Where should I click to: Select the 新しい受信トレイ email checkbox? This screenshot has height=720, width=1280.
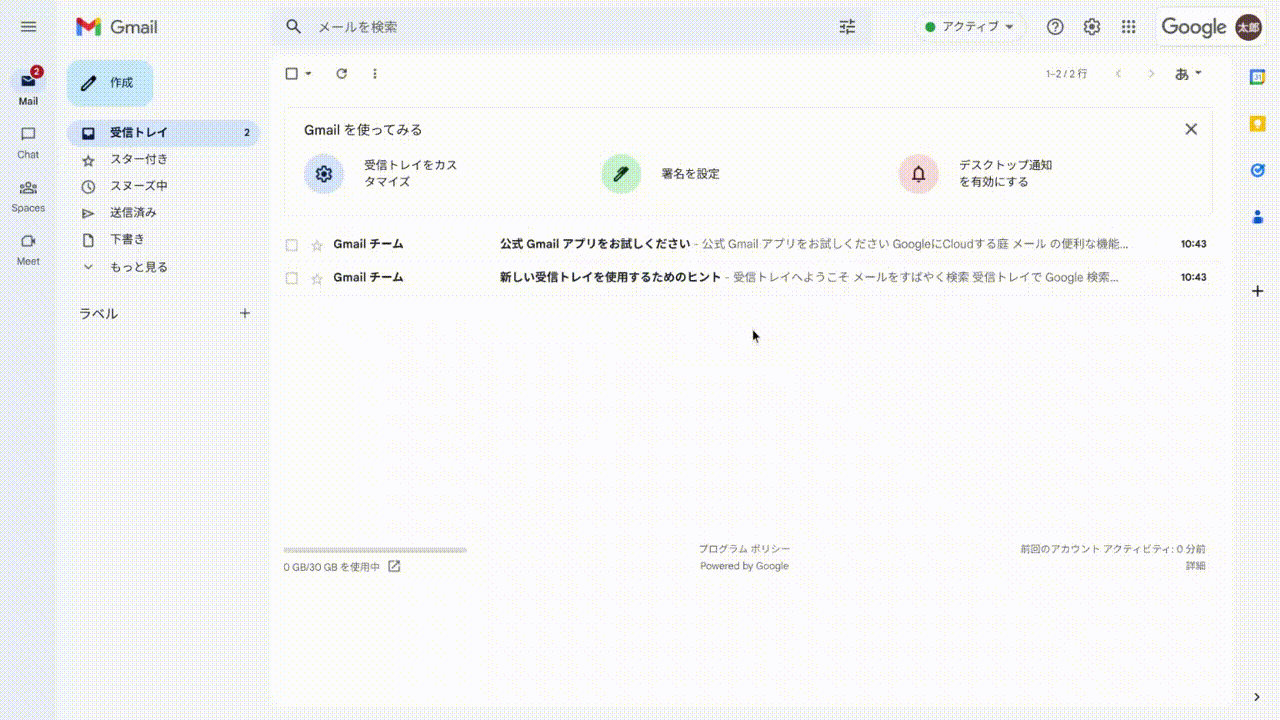click(292, 278)
